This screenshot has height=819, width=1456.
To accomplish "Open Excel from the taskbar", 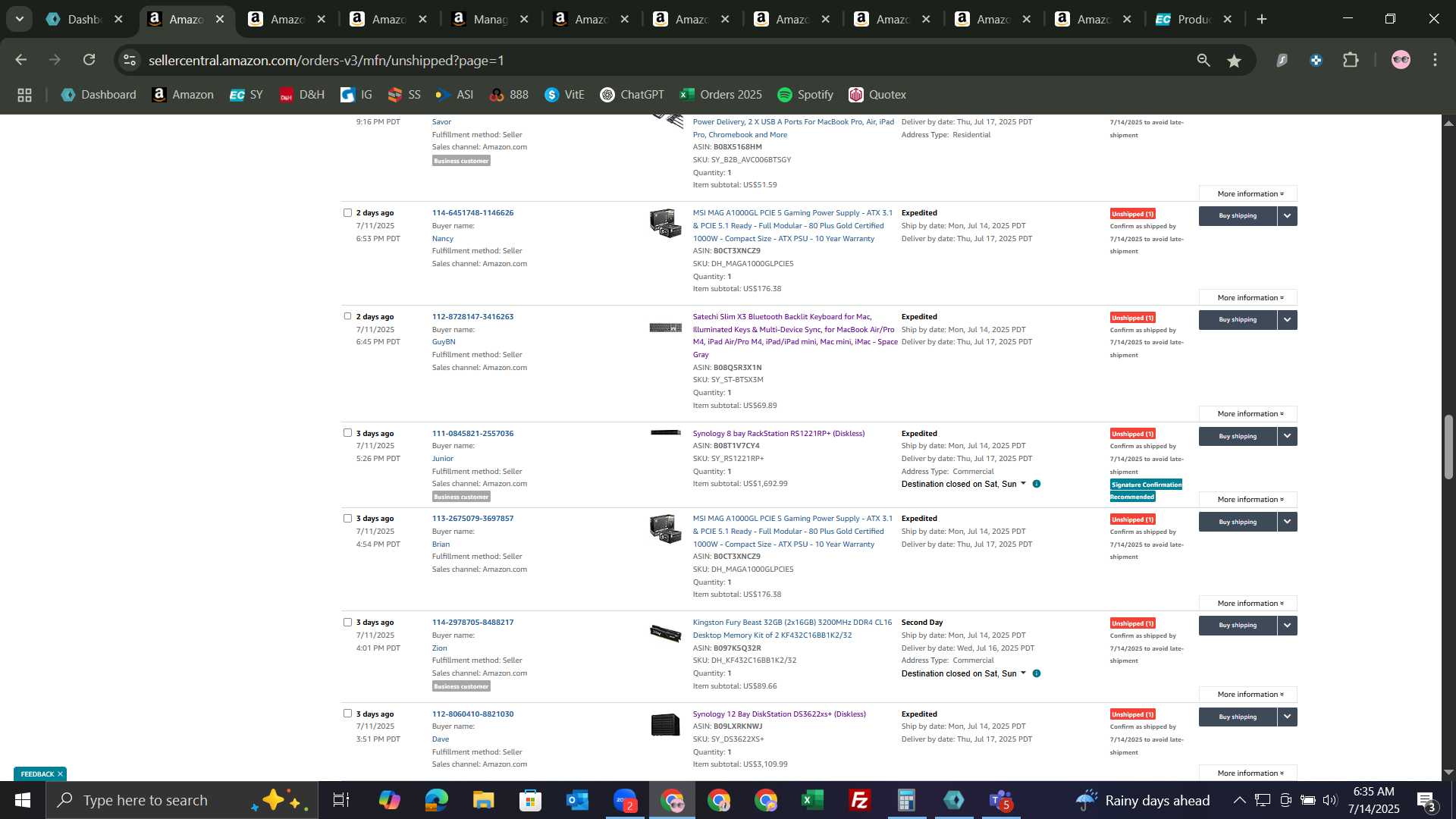I will [812, 800].
